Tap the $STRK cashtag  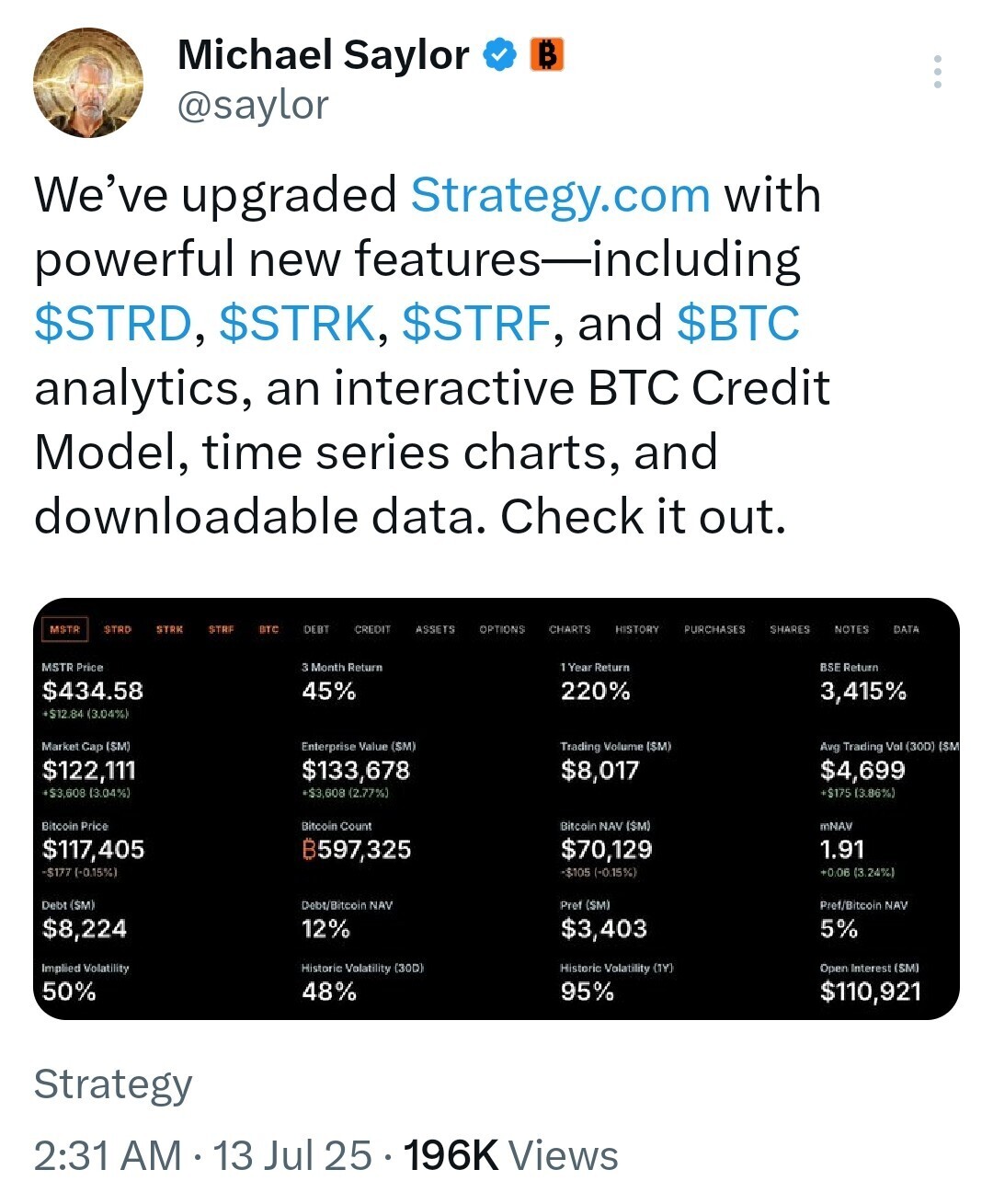click(x=297, y=324)
